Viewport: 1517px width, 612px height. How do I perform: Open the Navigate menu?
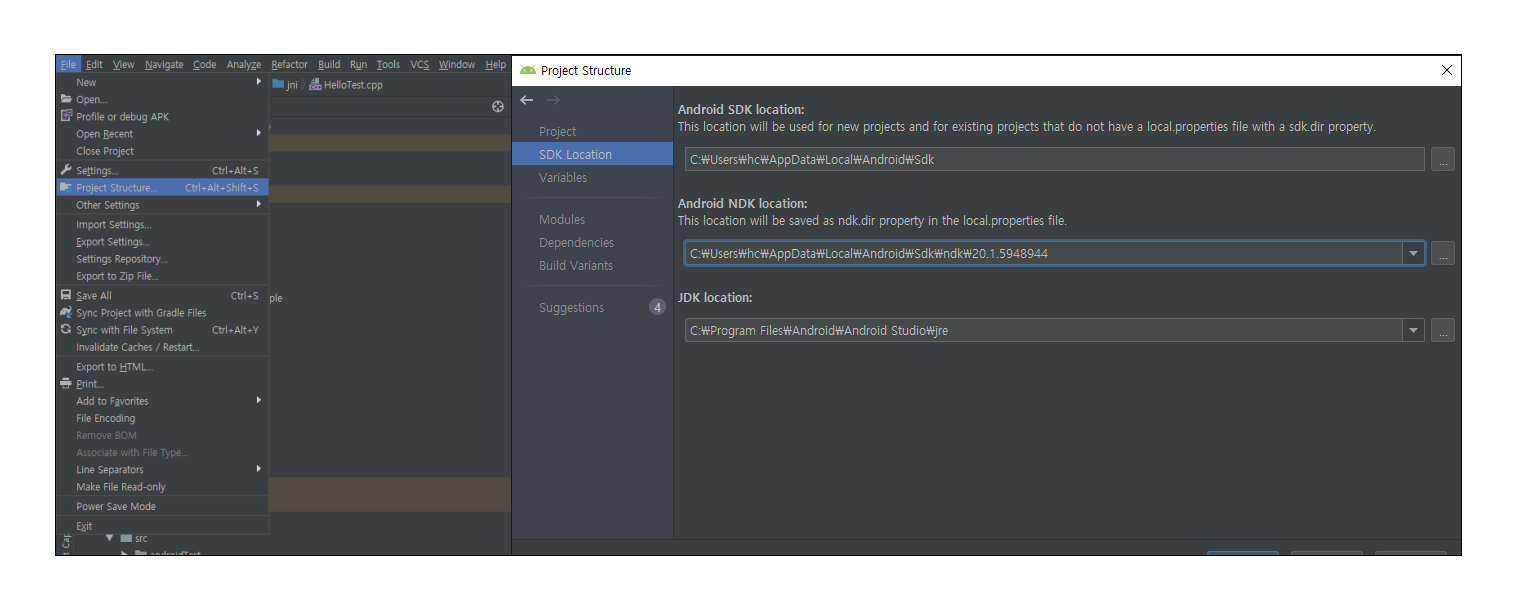[164, 65]
